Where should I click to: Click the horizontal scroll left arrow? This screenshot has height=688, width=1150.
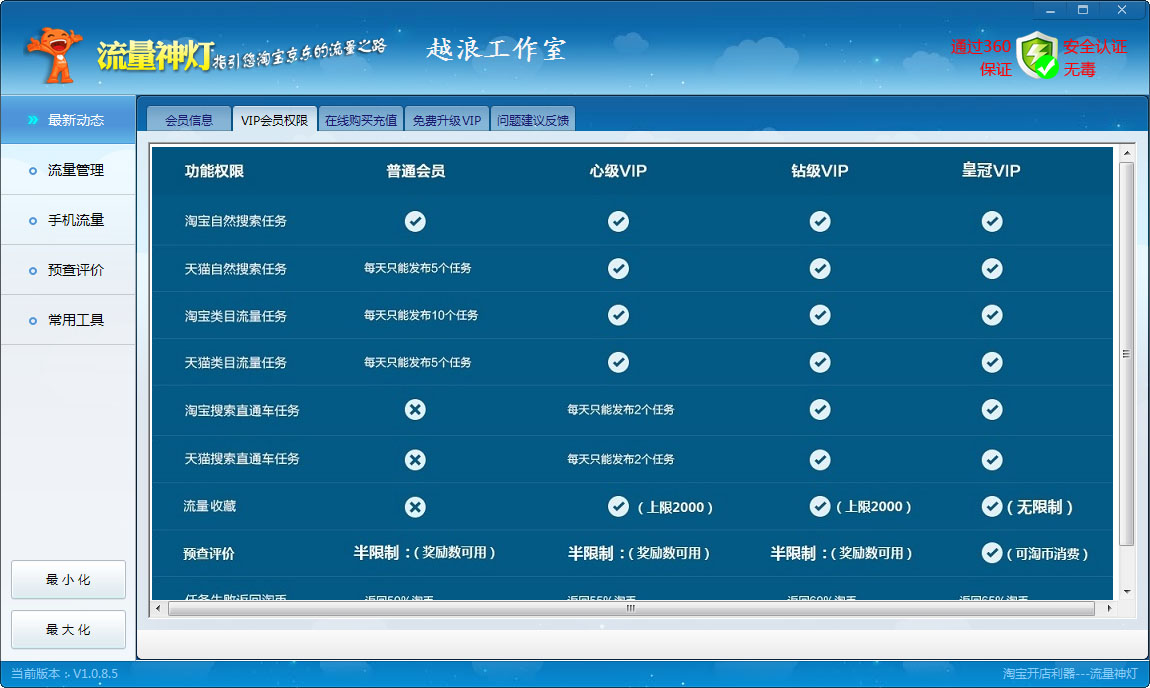point(158,608)
